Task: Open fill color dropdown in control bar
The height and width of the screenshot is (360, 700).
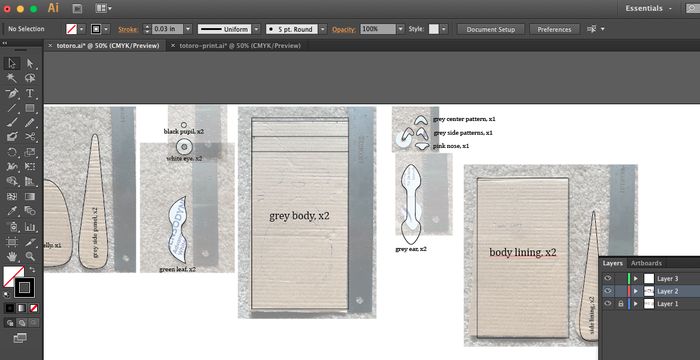Action: coord(82,29)
